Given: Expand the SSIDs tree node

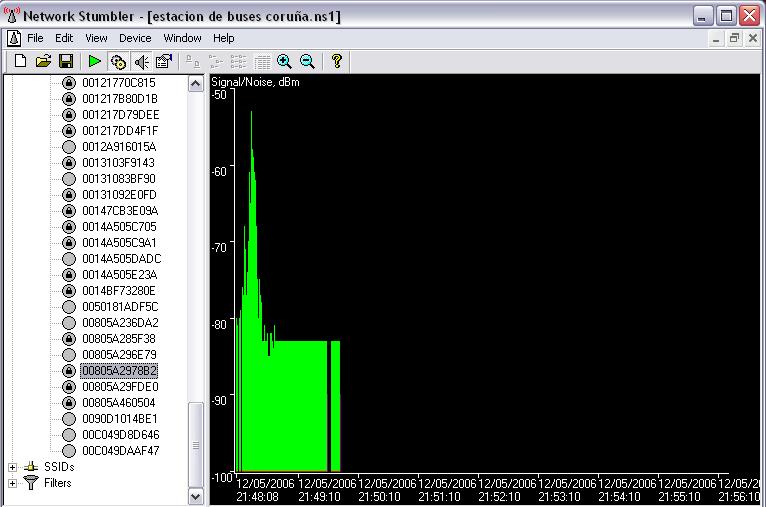Looking at the screenshot, I should click(x=12, y=467).
